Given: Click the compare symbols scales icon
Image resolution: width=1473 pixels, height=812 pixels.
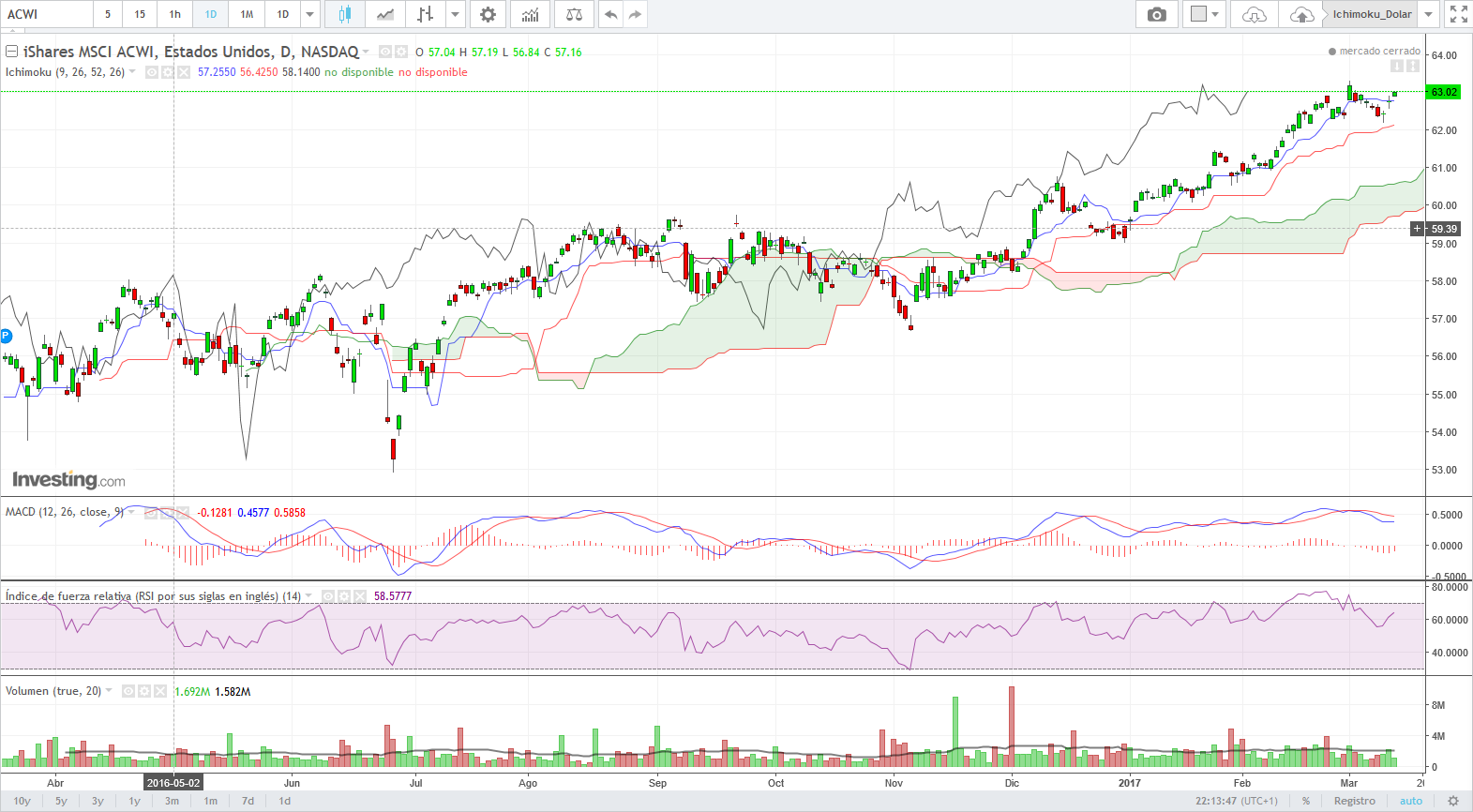Looking at the screenshot, I should 574,14.
